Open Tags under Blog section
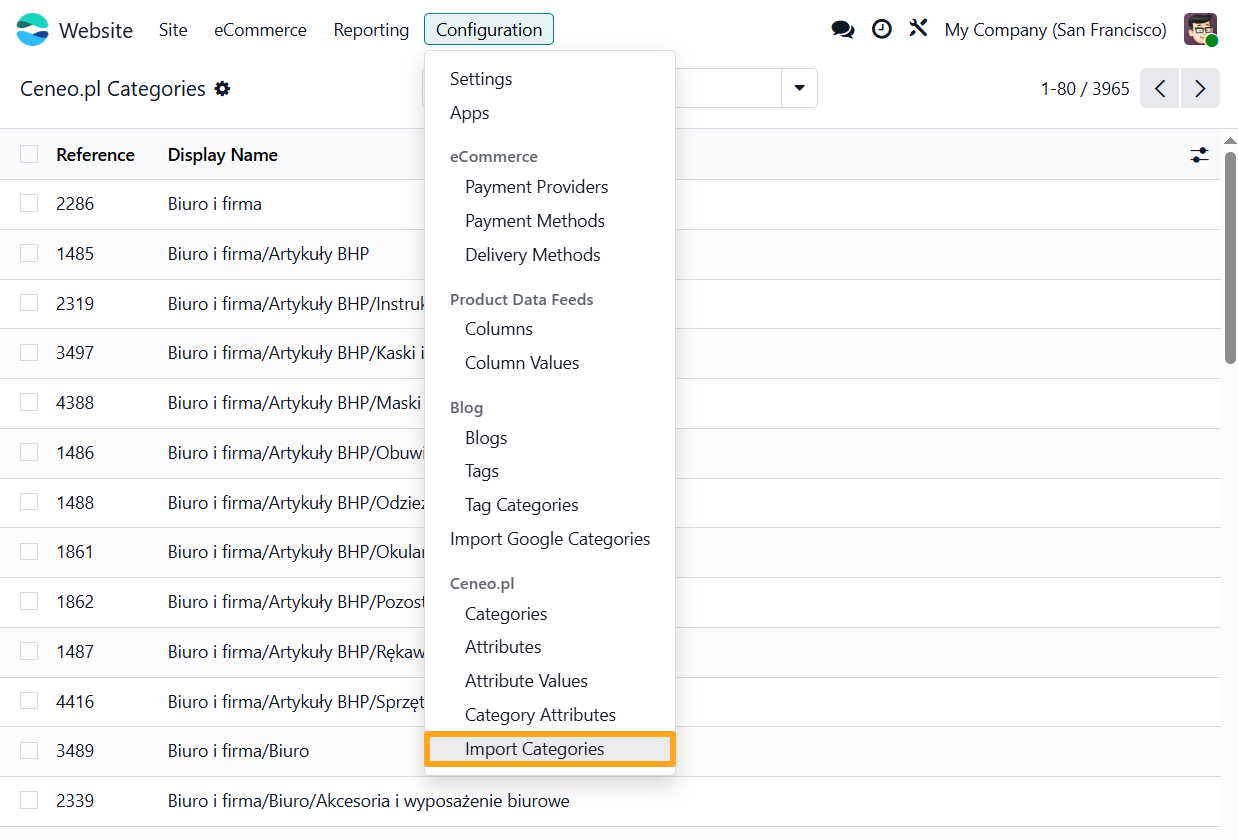1238x840 pixels. 482,471
